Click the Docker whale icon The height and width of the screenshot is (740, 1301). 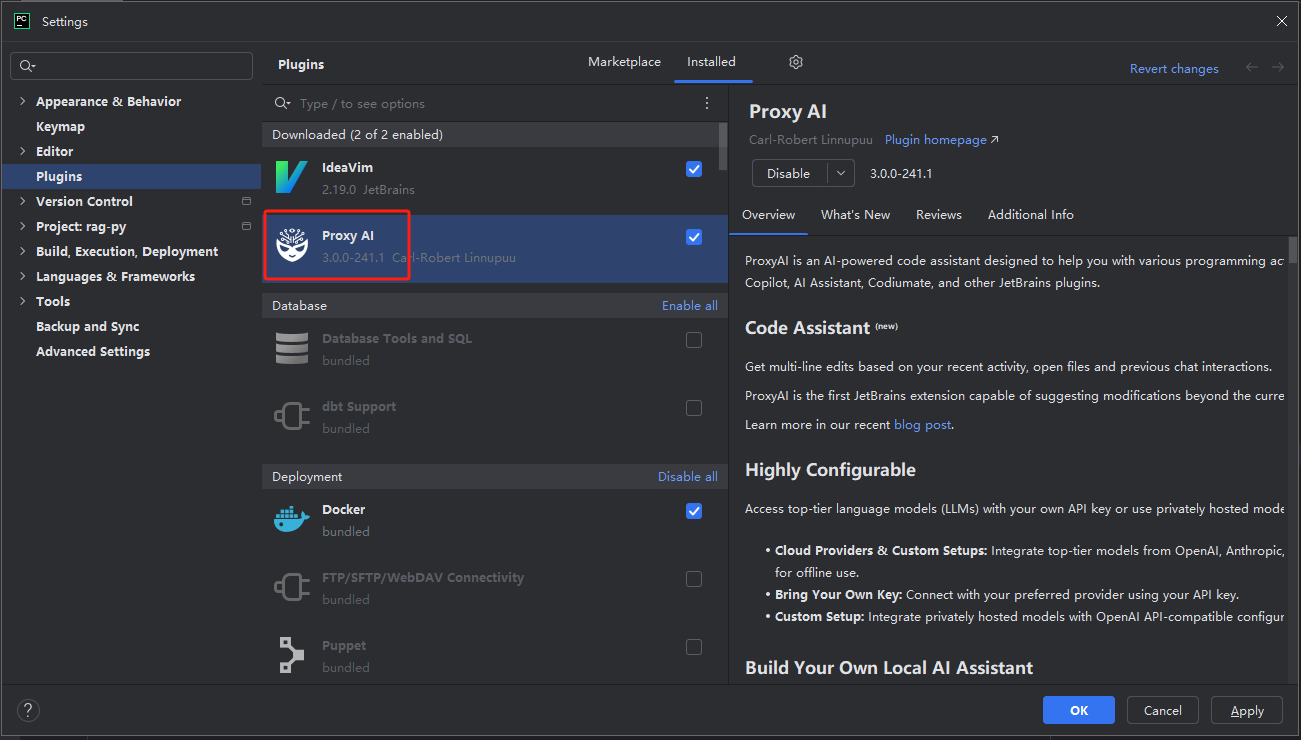[x=292, y=520]
